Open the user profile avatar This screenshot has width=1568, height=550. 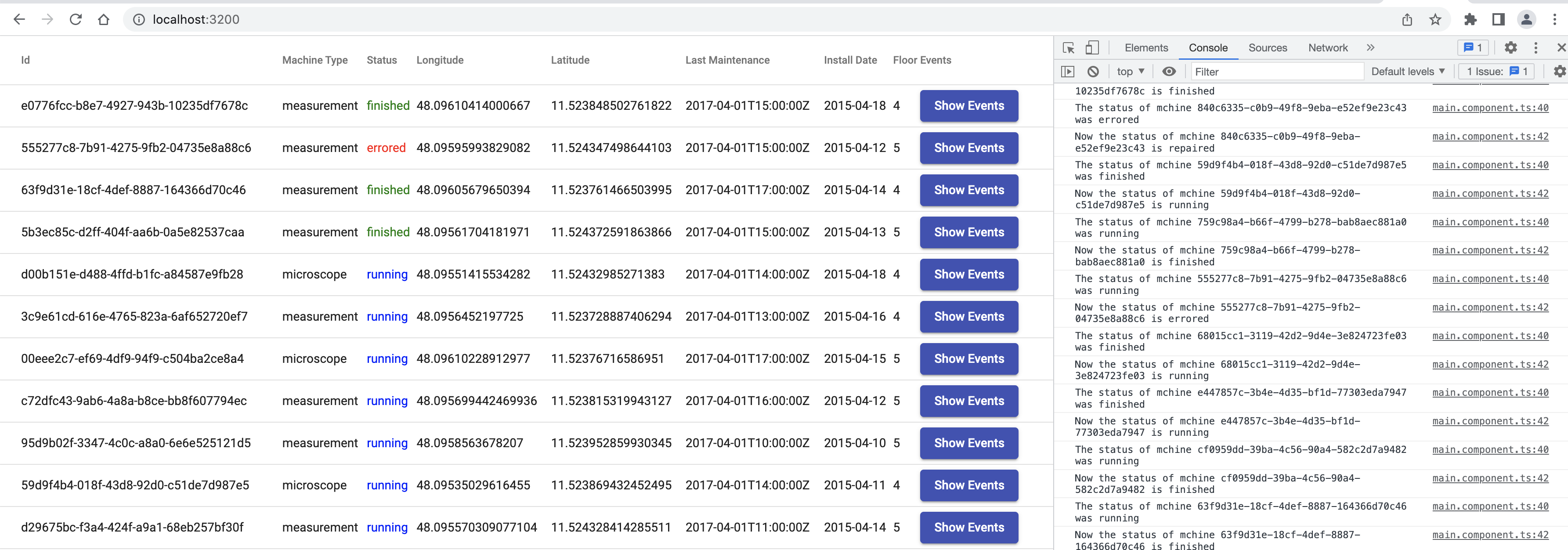click(x=1526, y=19)
